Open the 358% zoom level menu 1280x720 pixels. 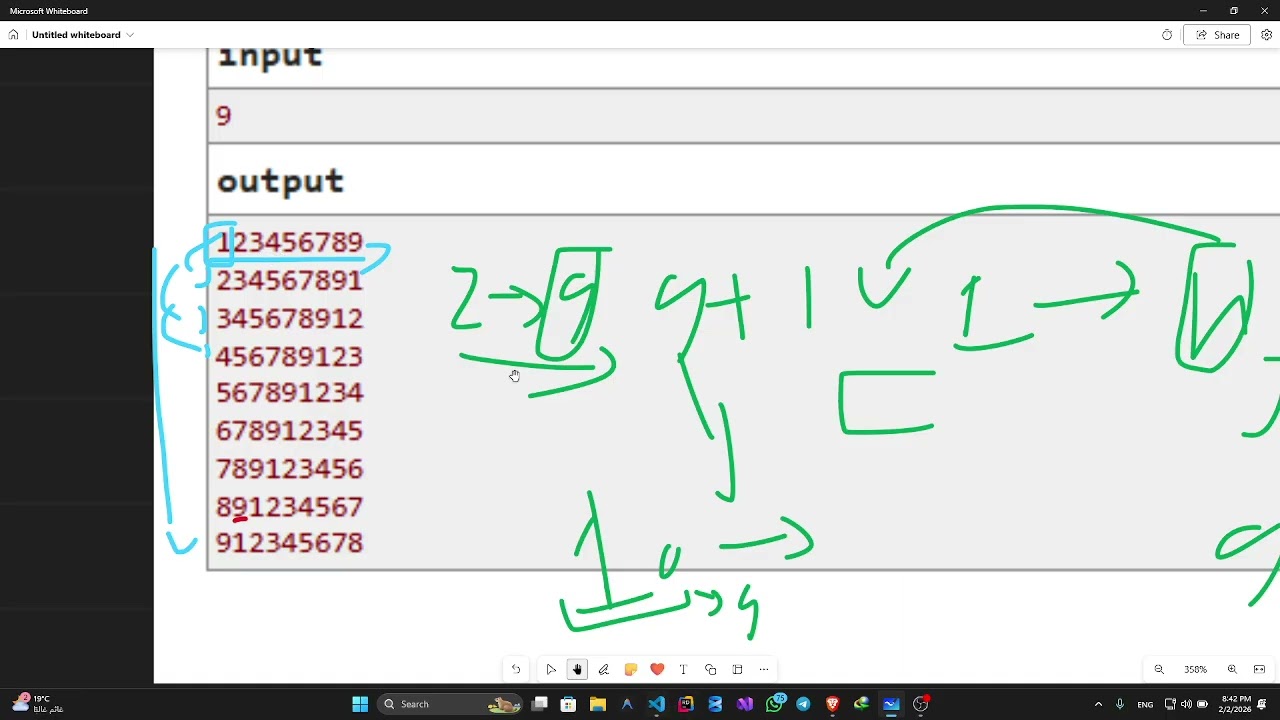coord(1195,669)
